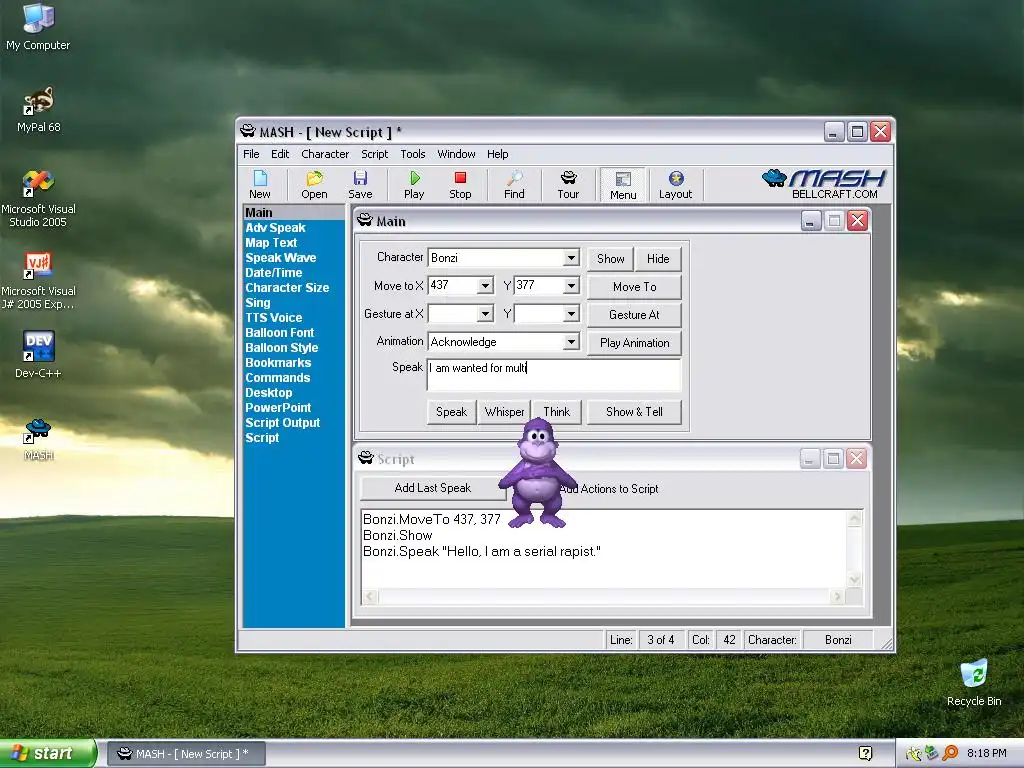Open the Help menu
Image resolution: width=1024 pixels, height=768 pixels.
tap(498, 154)
